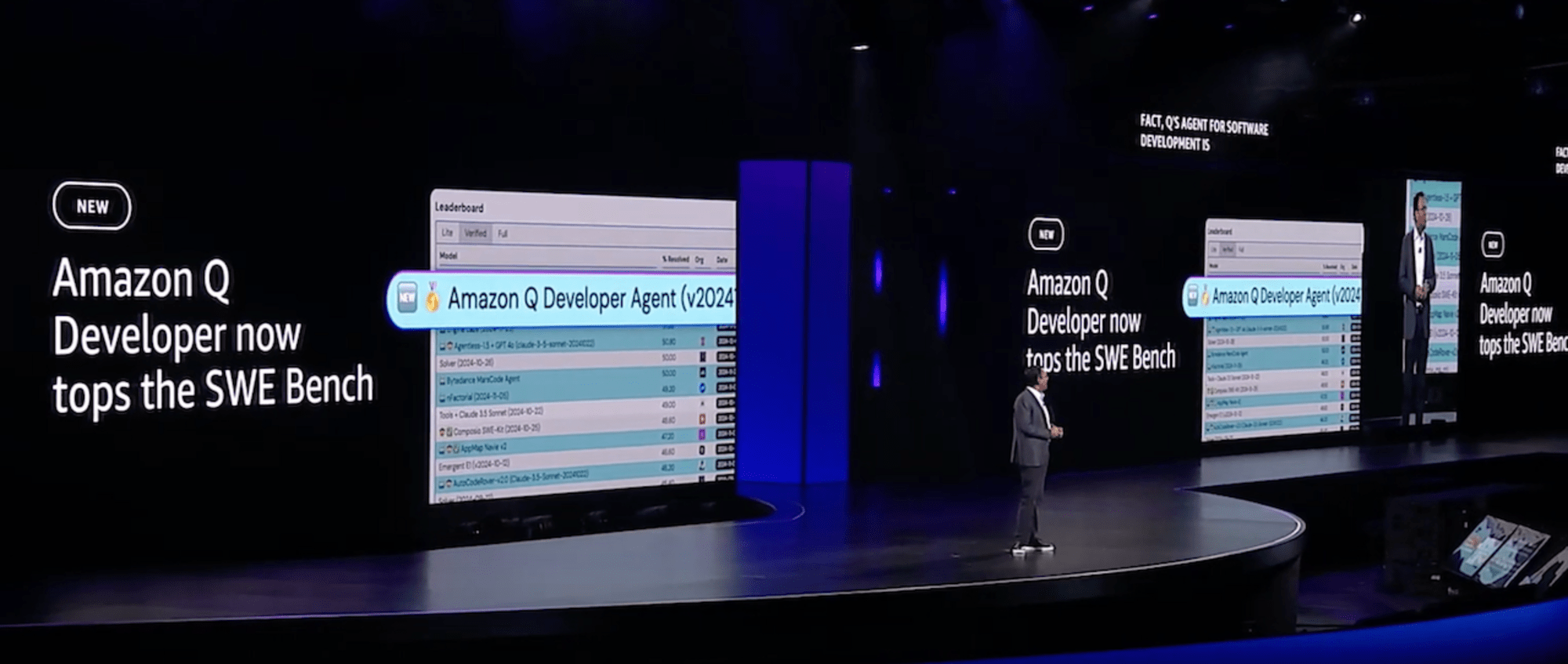Select the Lite tab on left leaderboard
The width and height of the screenshot is (1568, 664).
click(x=447, y=234)
